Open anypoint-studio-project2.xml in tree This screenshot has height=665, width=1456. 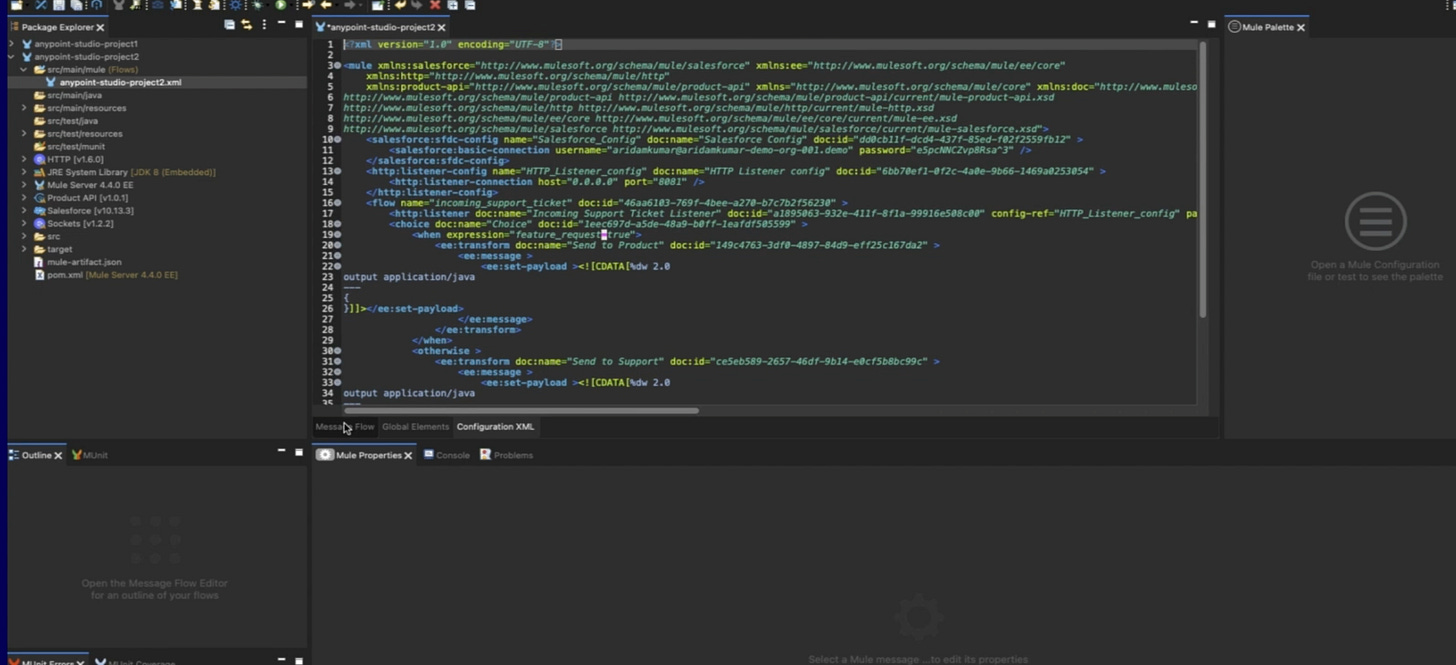pos(120,83)
